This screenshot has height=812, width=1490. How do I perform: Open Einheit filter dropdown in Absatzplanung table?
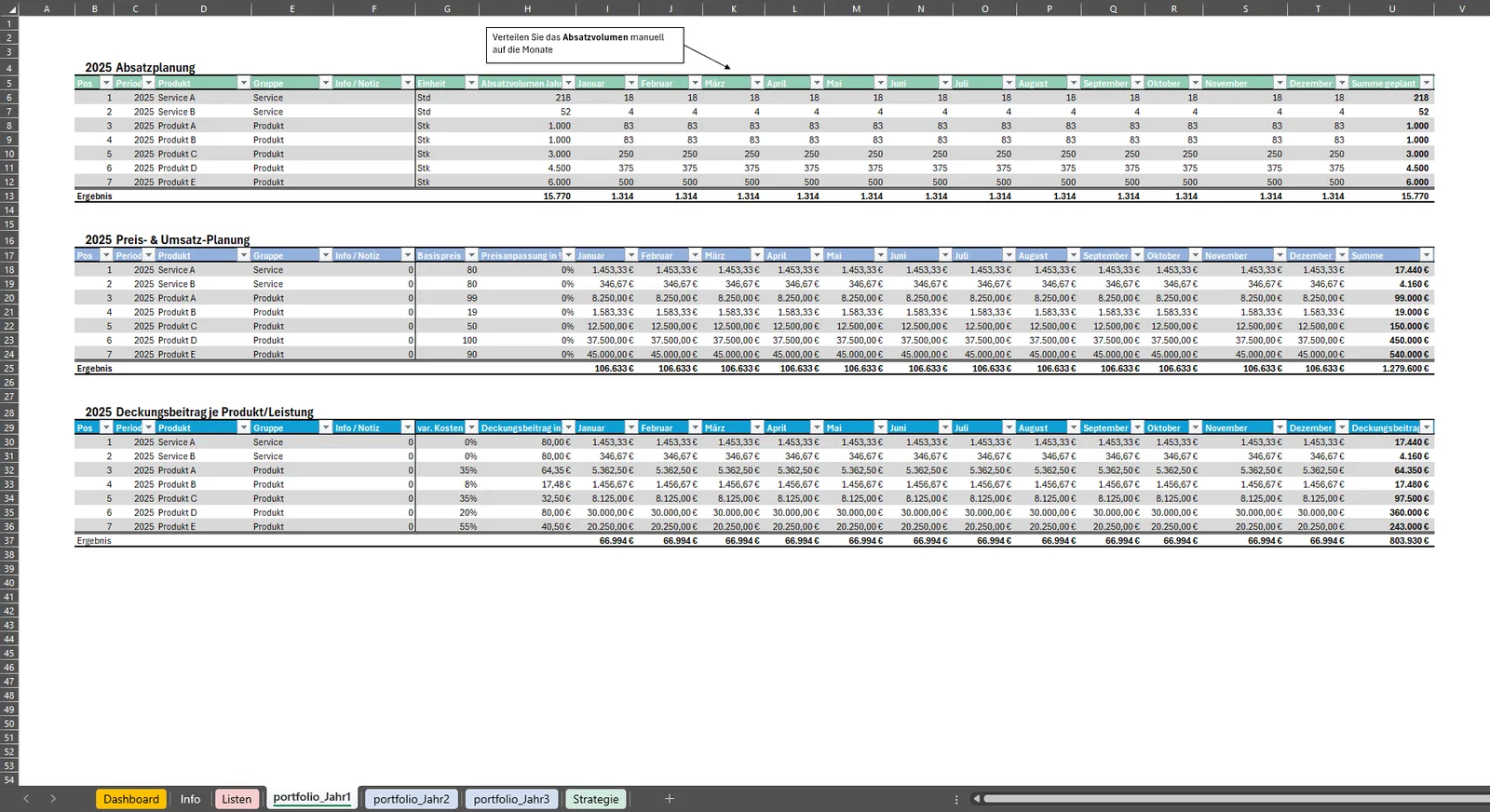471,84
